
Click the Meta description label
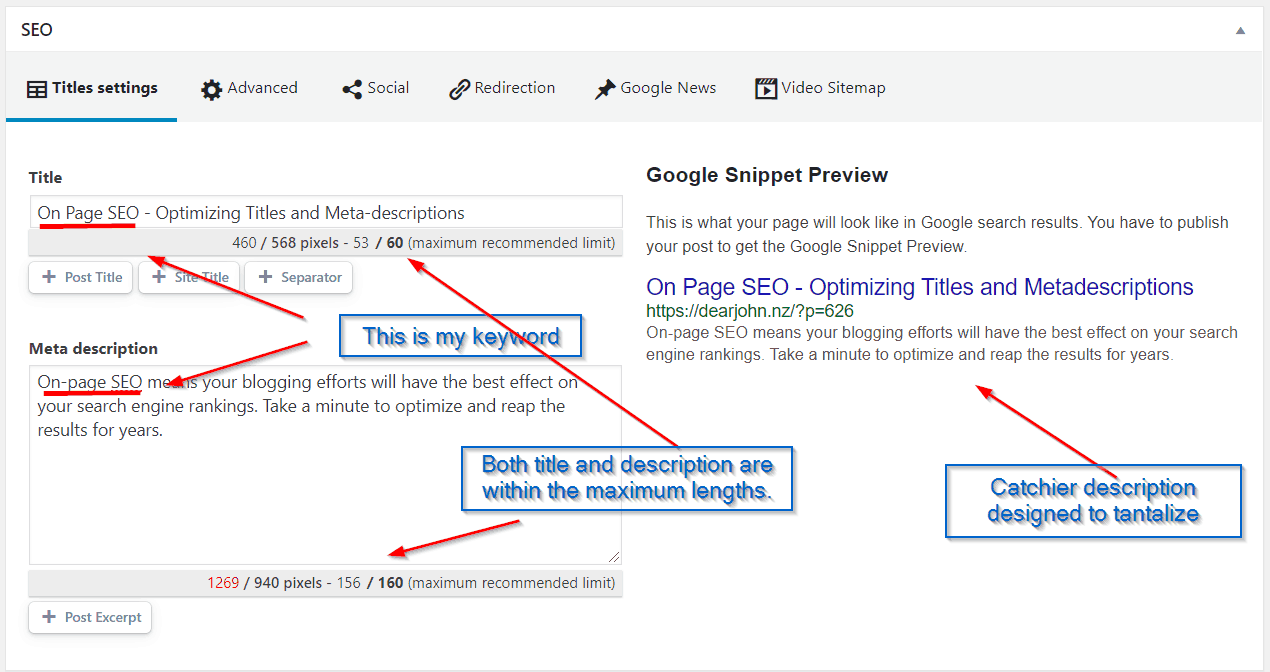pyautogui.click(x=93, y=348)
